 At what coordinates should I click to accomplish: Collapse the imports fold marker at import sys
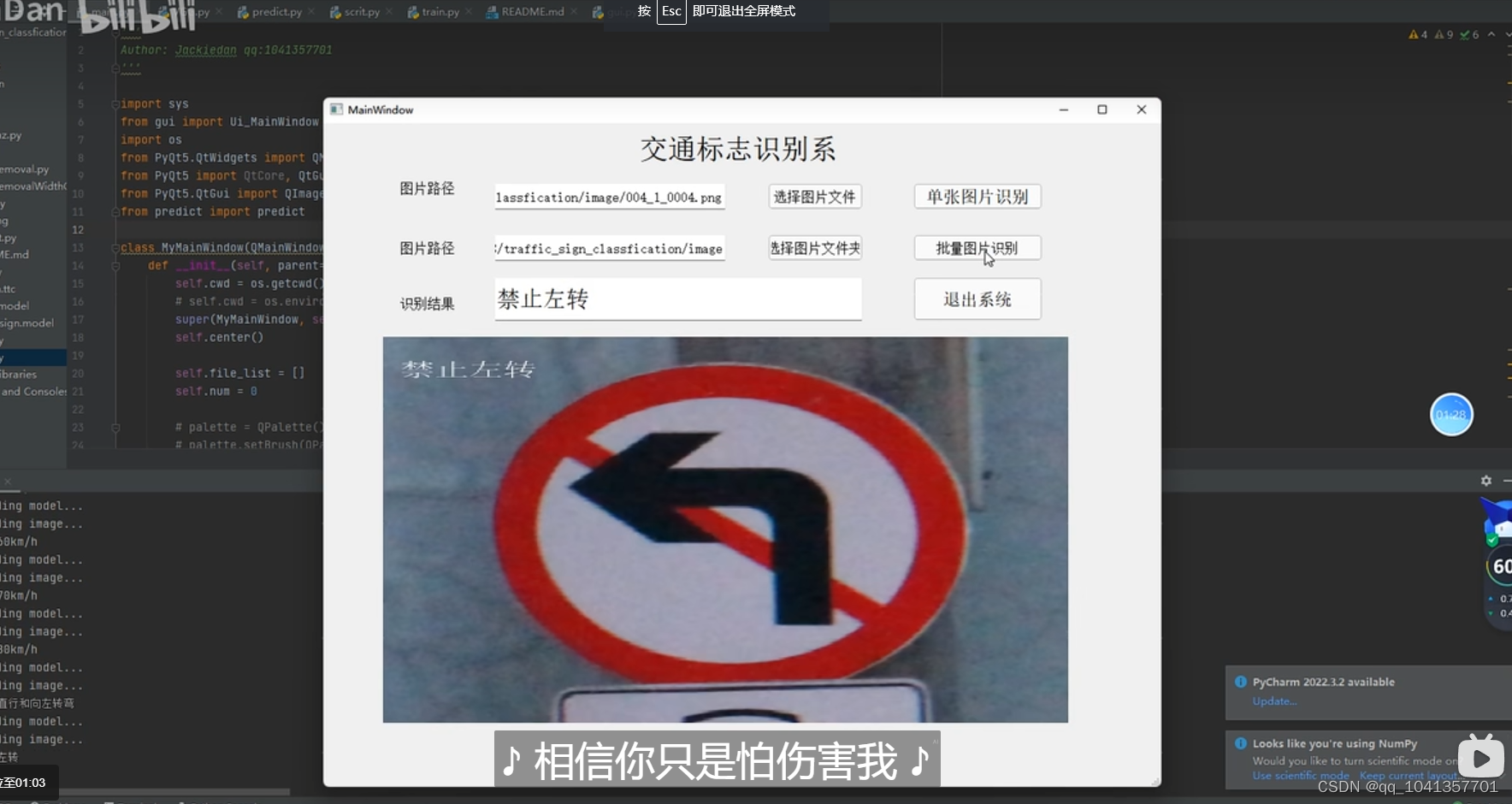click(115, 104)
